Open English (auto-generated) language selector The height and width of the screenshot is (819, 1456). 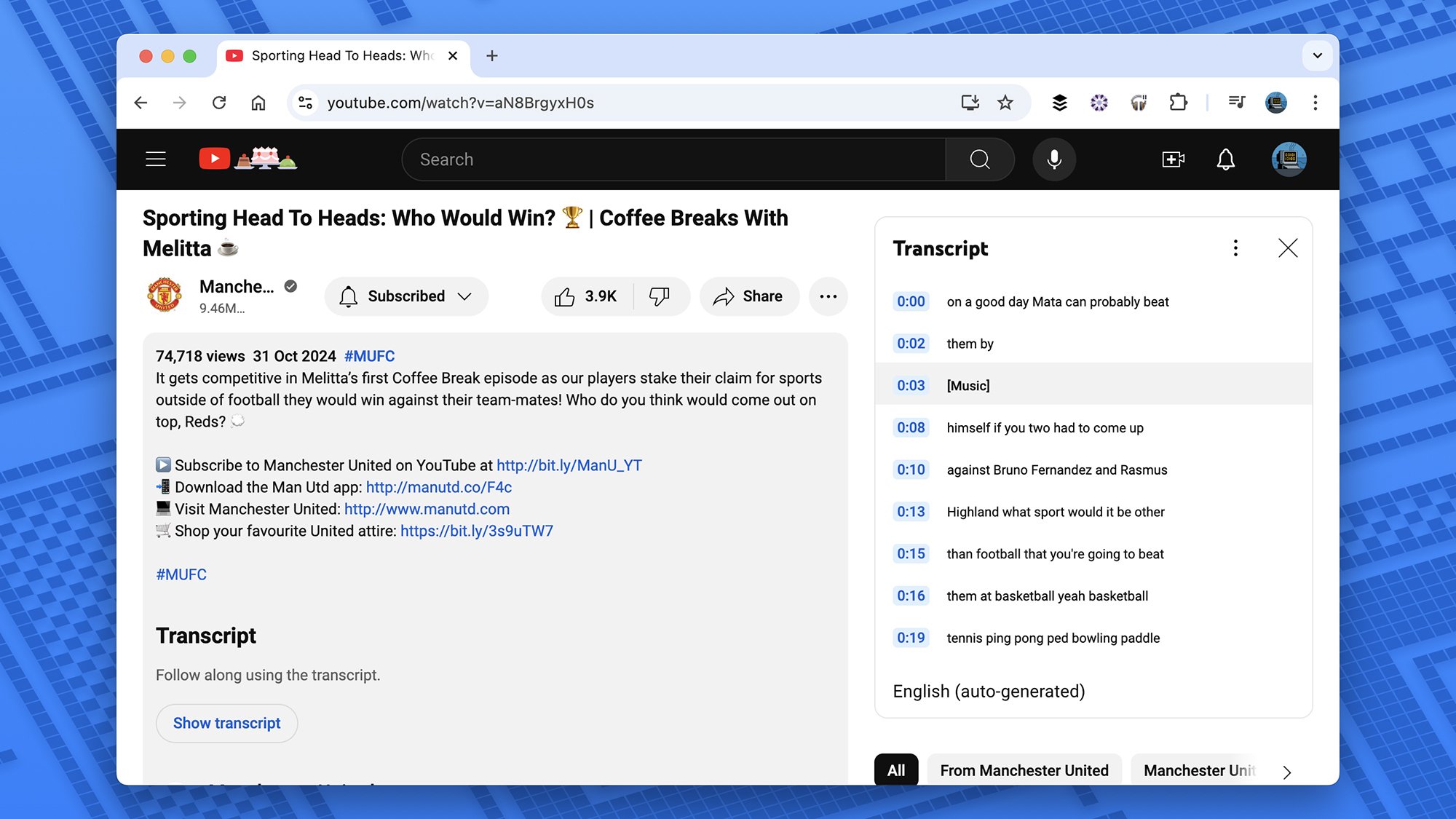(x=989, y=691)
